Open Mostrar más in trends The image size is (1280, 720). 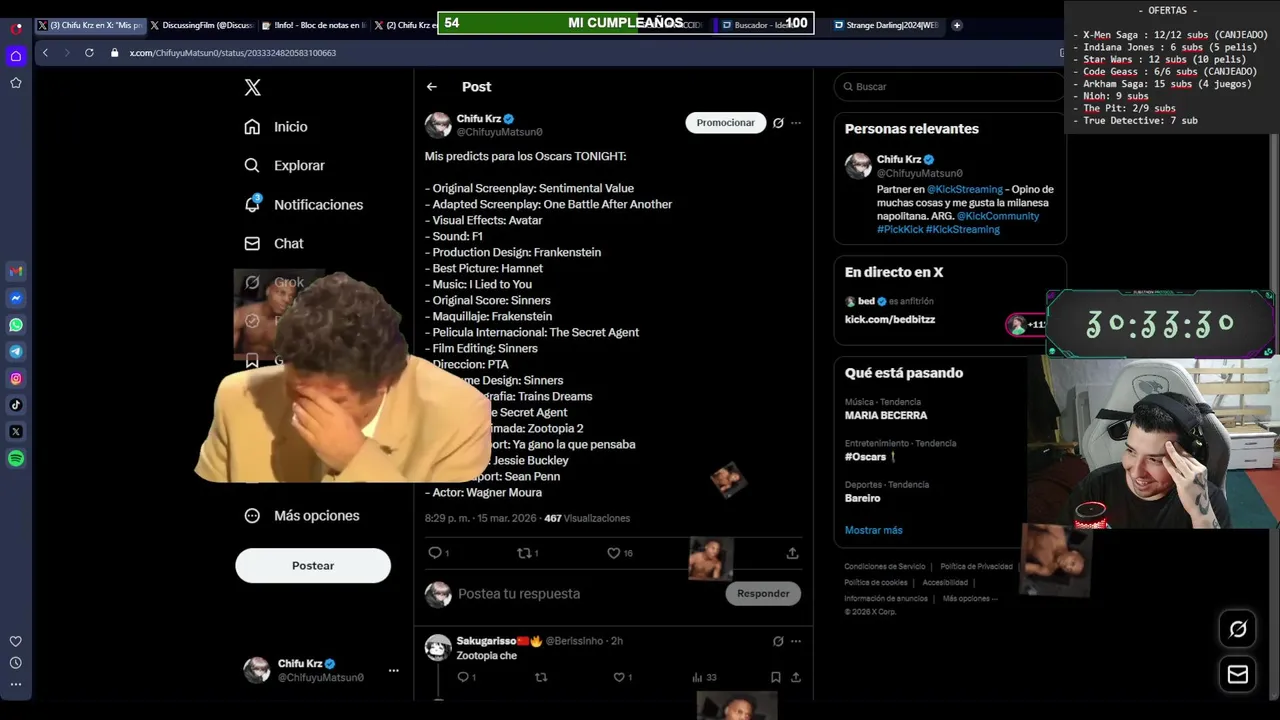(873, 530)
